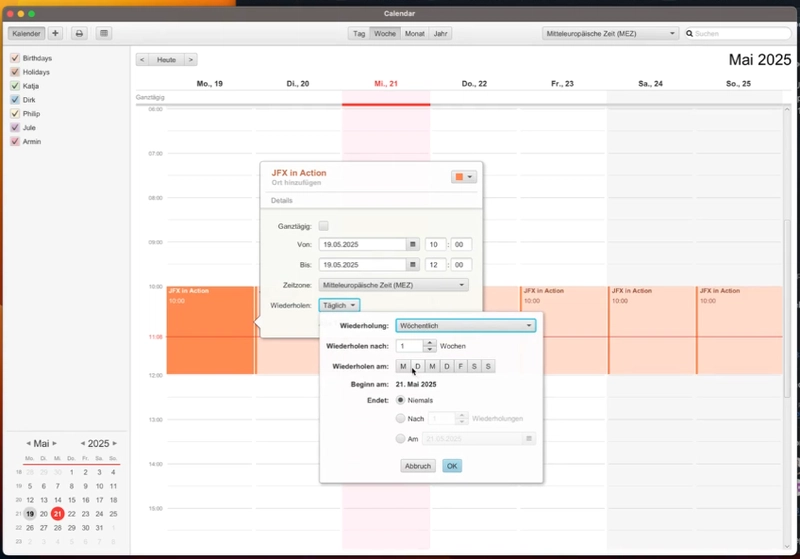Click the Heute button
The image size is (800, 559).
(x=166, y=60)
